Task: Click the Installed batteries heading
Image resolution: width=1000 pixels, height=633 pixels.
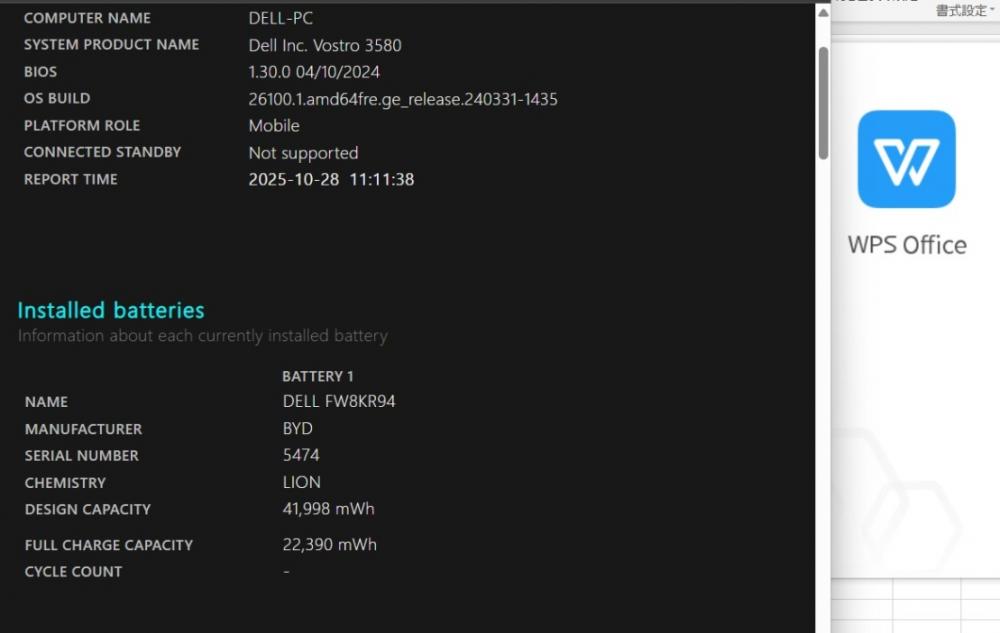Action: point(111,310)
